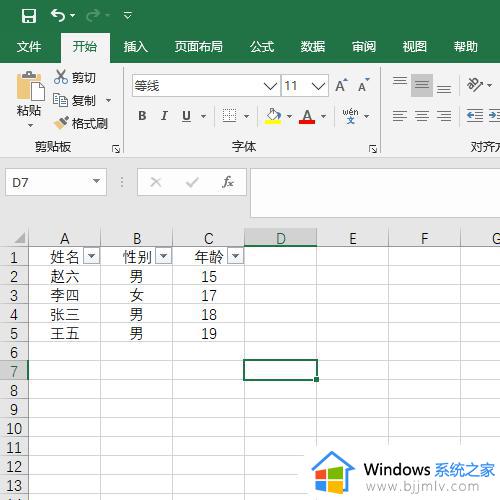Open the Name Box dropdown arrow
Viewport: 500px width, 500px height.
[x=96, y=181]
